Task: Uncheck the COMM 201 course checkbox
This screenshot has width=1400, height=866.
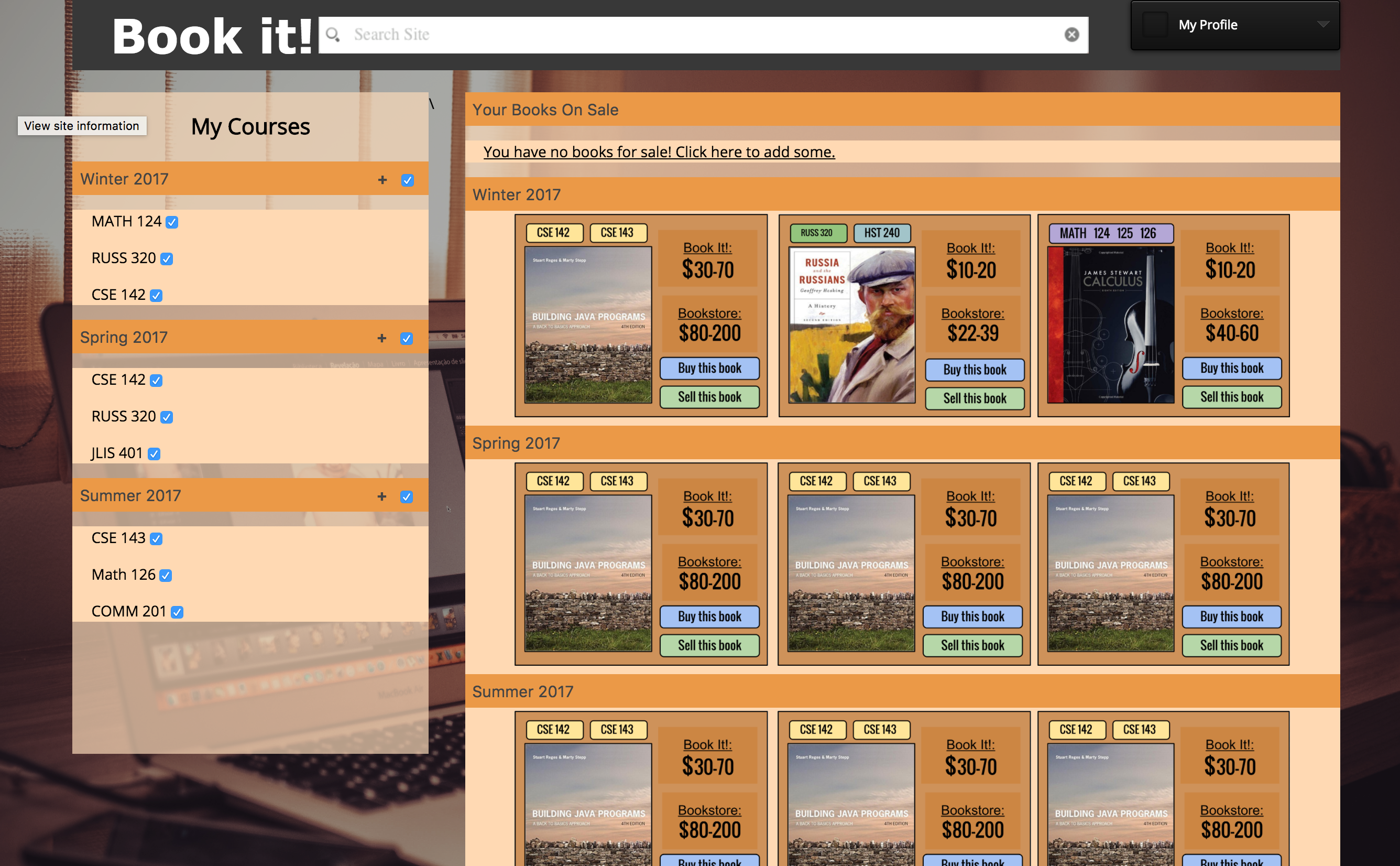Action: tap(178, 612)
